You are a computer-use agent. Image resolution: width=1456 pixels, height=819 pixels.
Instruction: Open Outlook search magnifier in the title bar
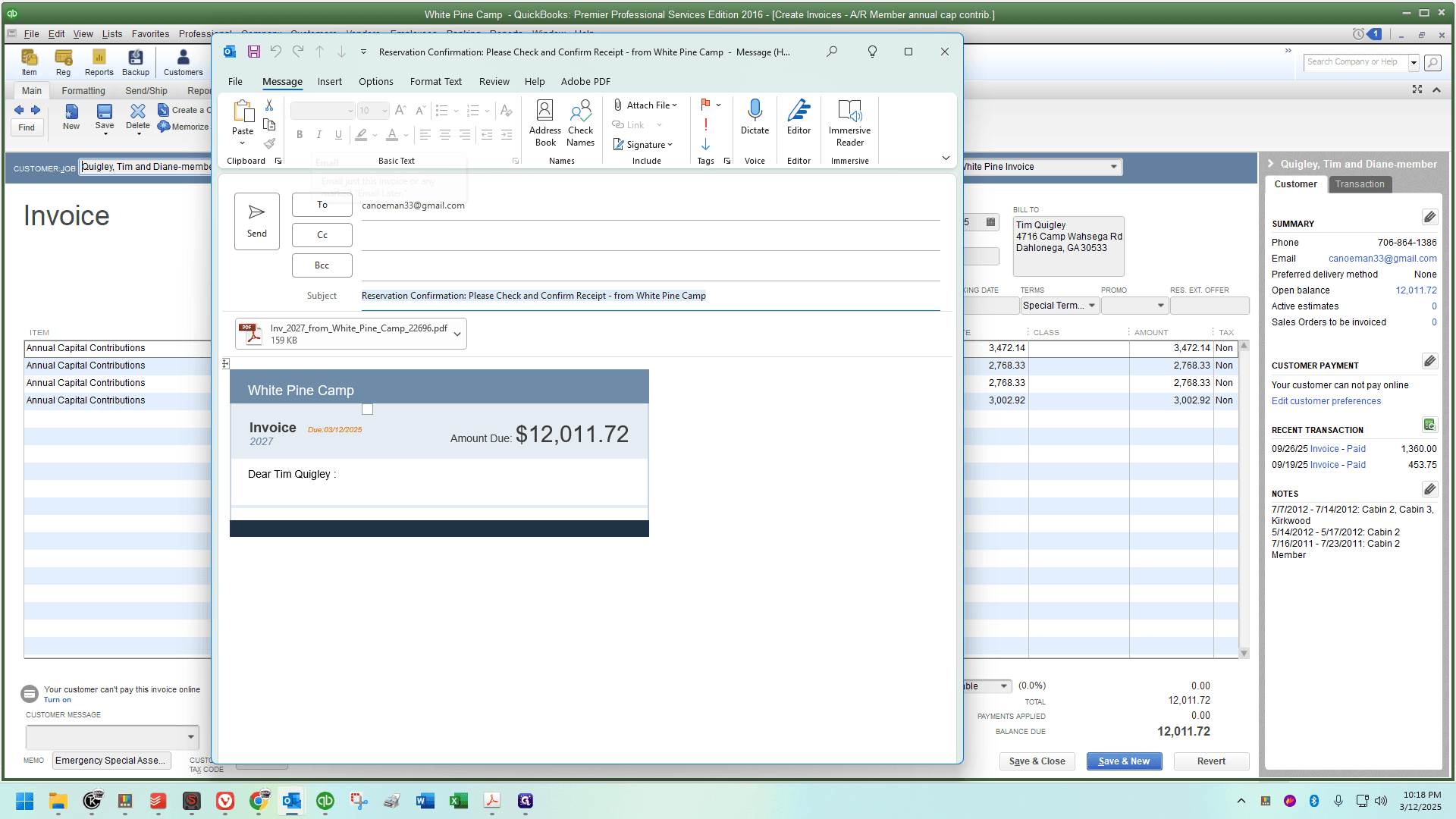point(832,52)
